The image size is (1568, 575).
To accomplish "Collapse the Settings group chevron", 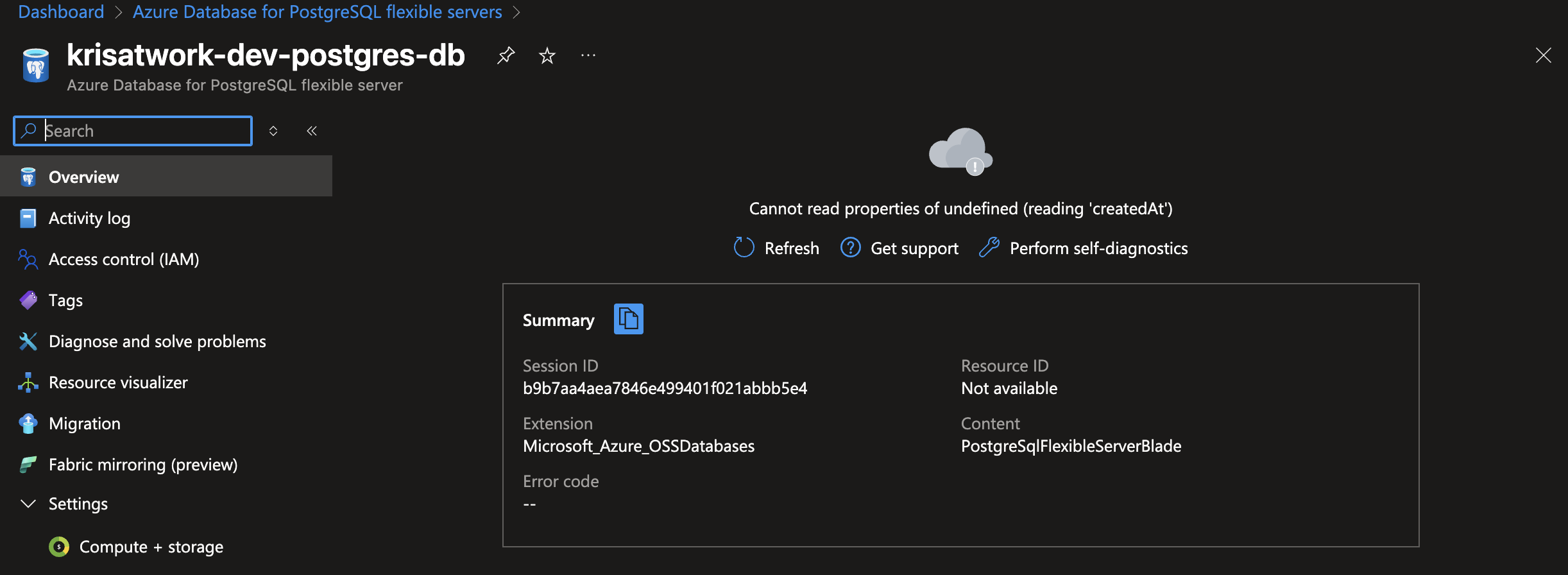I will 28,504.
